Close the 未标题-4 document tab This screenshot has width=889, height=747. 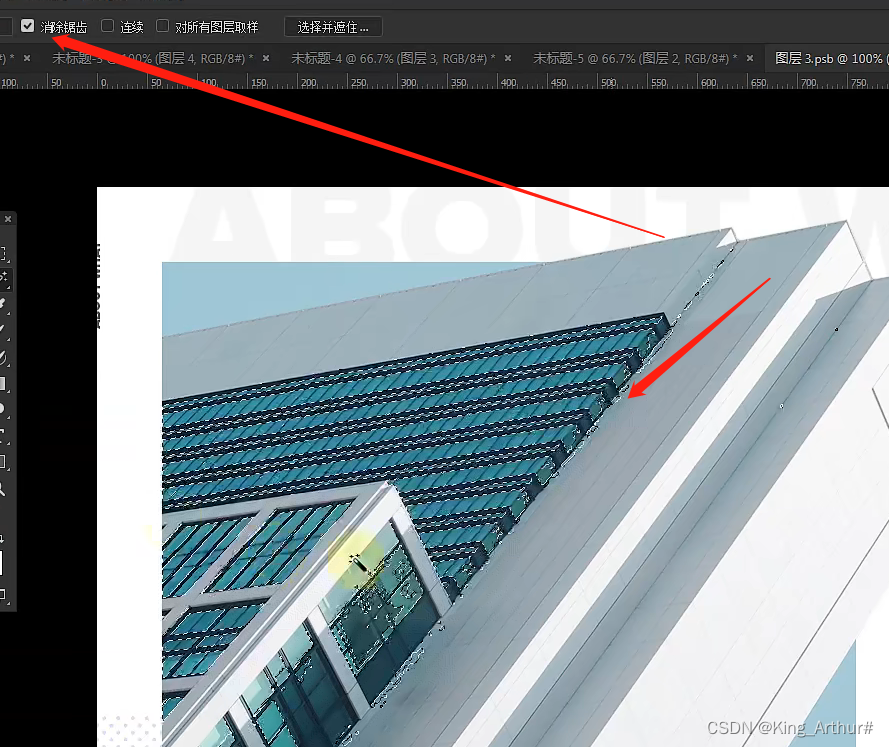tap(508, 58)
